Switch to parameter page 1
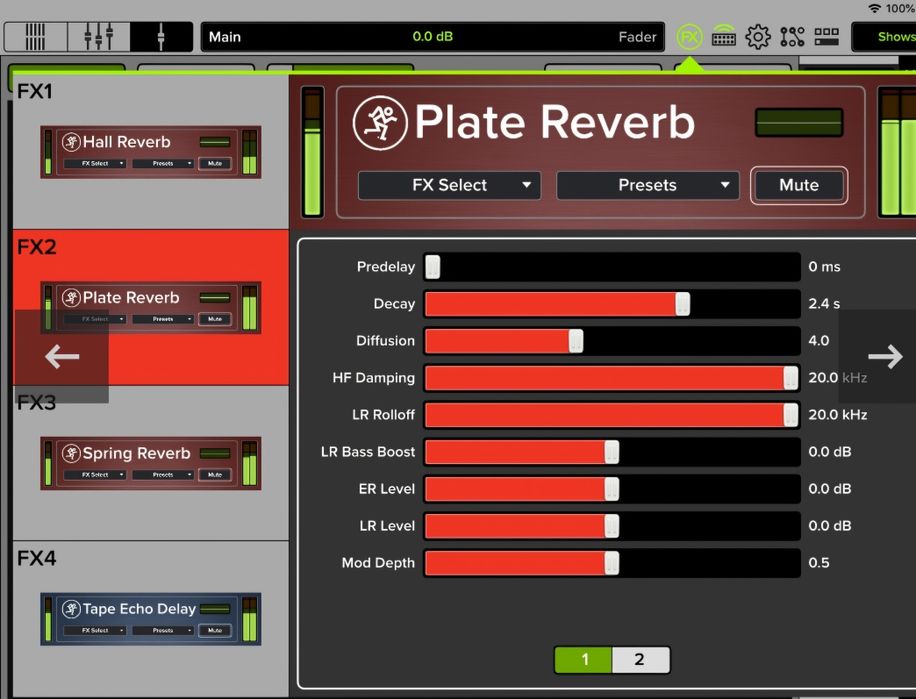Image resolution: width=916 pixels, height=699 pixels. (x=583, y=660)
